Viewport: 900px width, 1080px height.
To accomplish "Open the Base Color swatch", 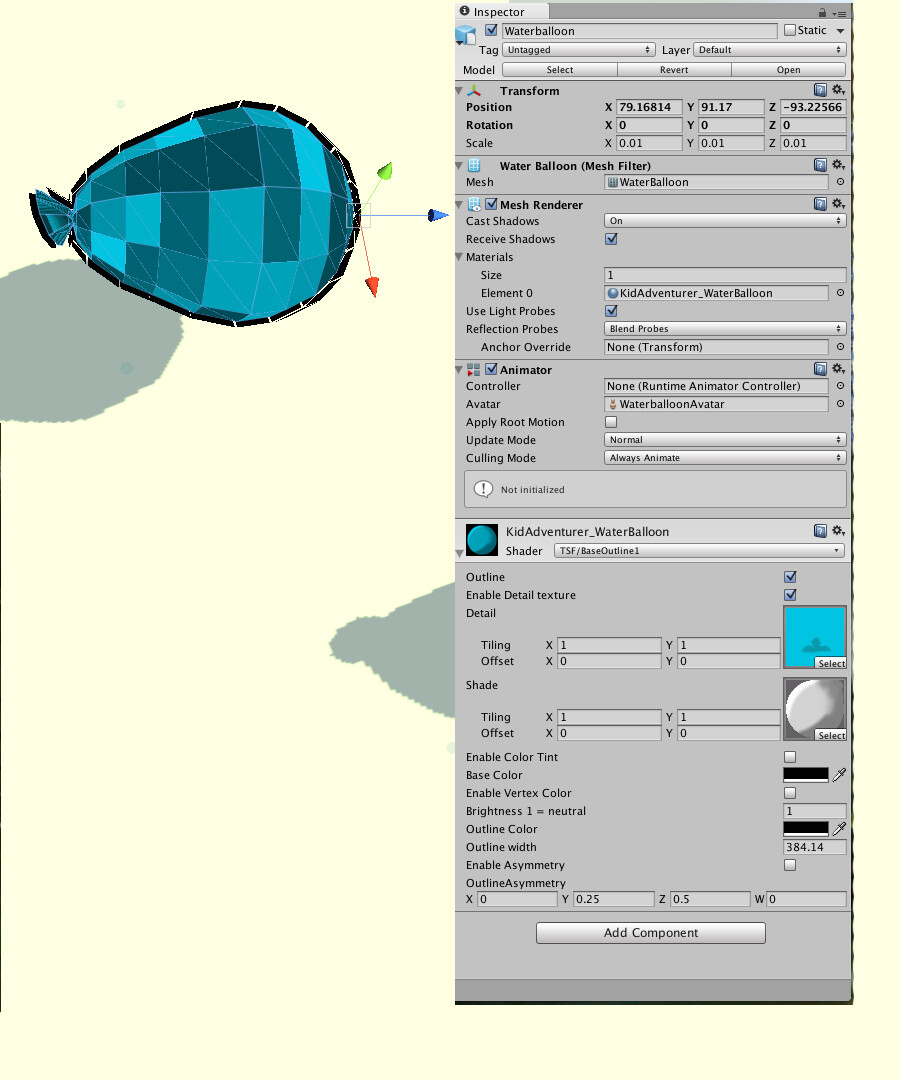I will click(806, 775).
